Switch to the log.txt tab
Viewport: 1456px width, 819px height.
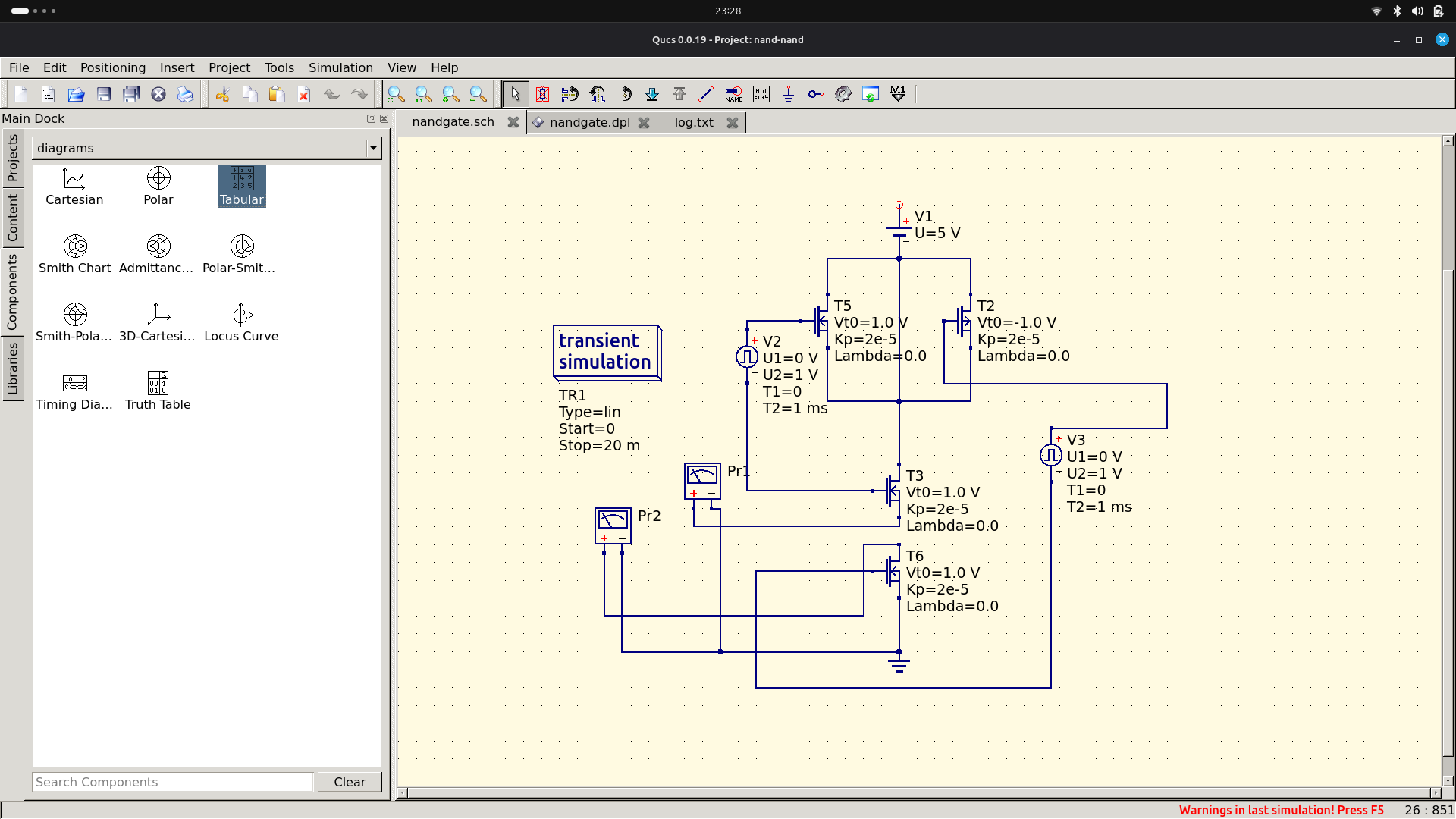[694, 122]
